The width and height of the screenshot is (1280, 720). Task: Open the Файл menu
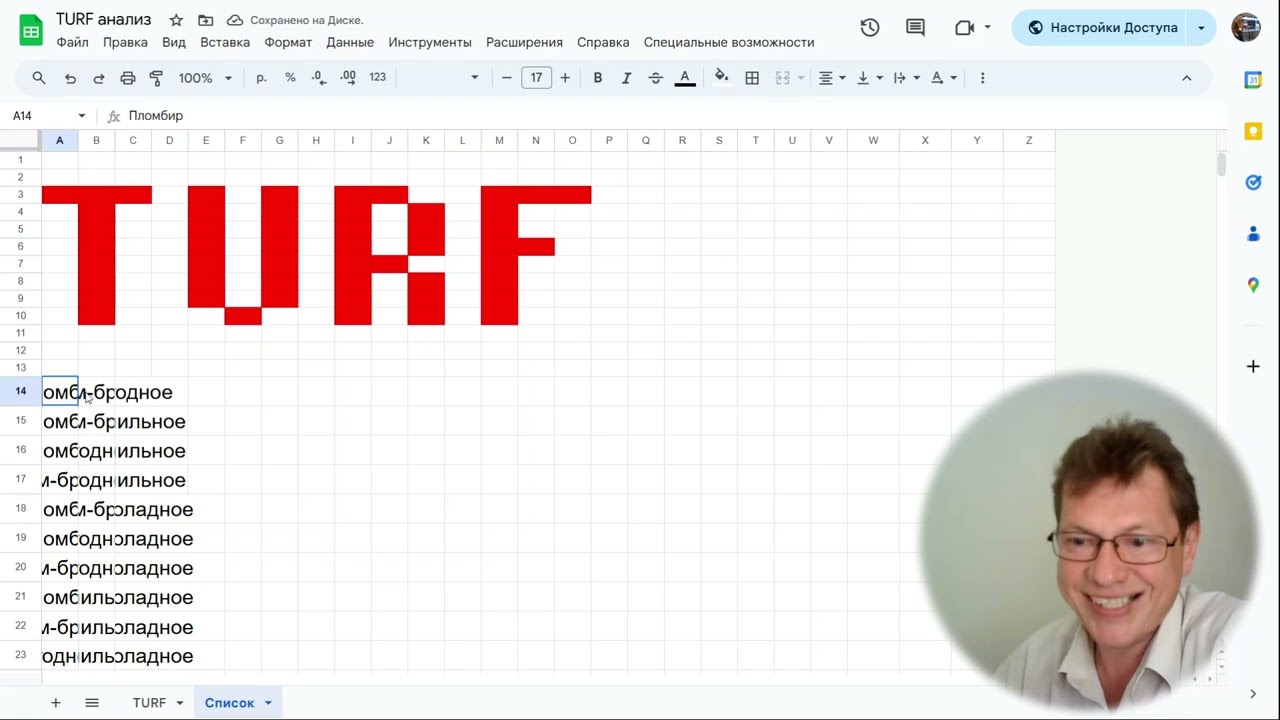tap(73, 42)
